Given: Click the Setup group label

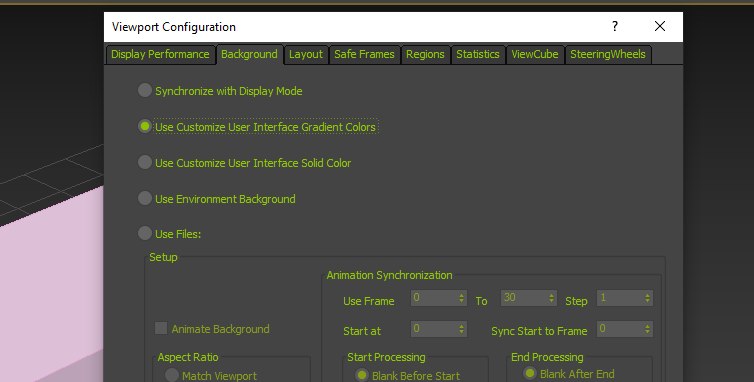Looking at the screenshot, I should (x=163, y=257).
